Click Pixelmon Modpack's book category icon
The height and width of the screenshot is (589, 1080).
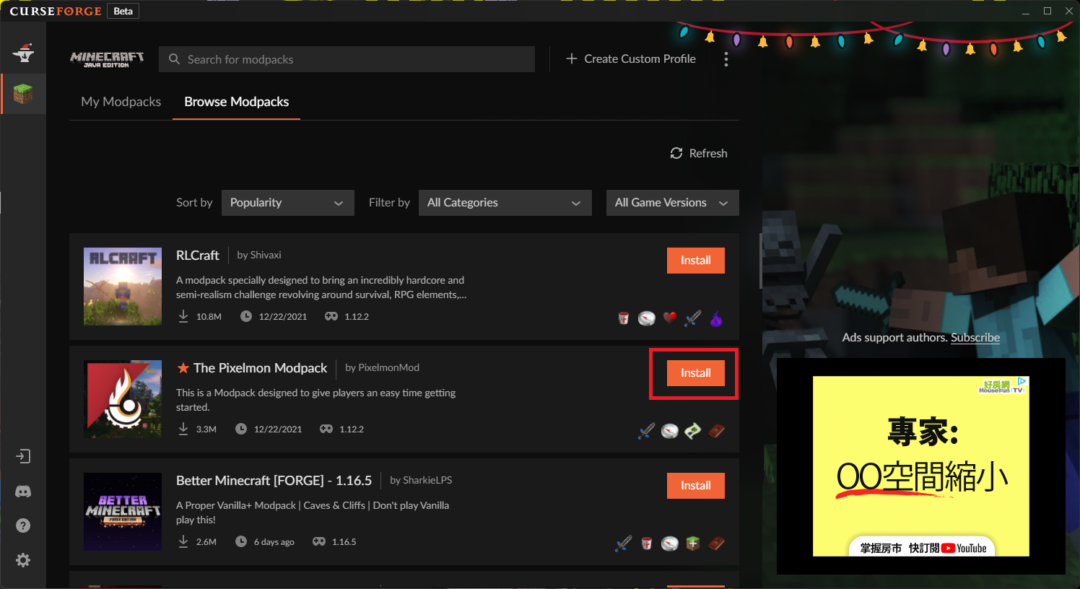tap(716, 431)
